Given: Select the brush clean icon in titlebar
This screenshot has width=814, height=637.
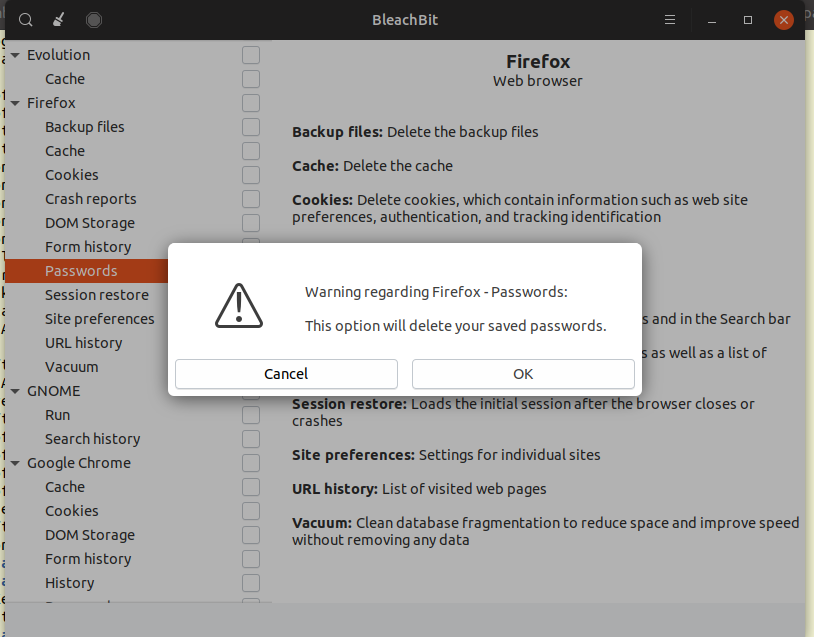Looking at the screenshot, I should [x=56, y=19].
